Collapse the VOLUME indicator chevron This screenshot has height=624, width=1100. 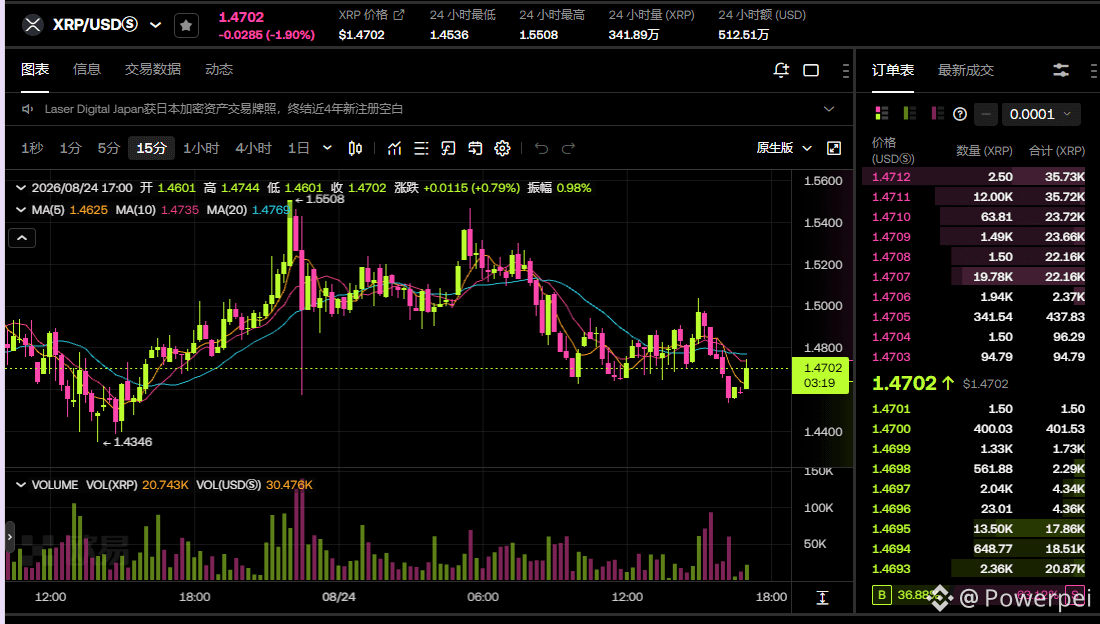(21, 485)
